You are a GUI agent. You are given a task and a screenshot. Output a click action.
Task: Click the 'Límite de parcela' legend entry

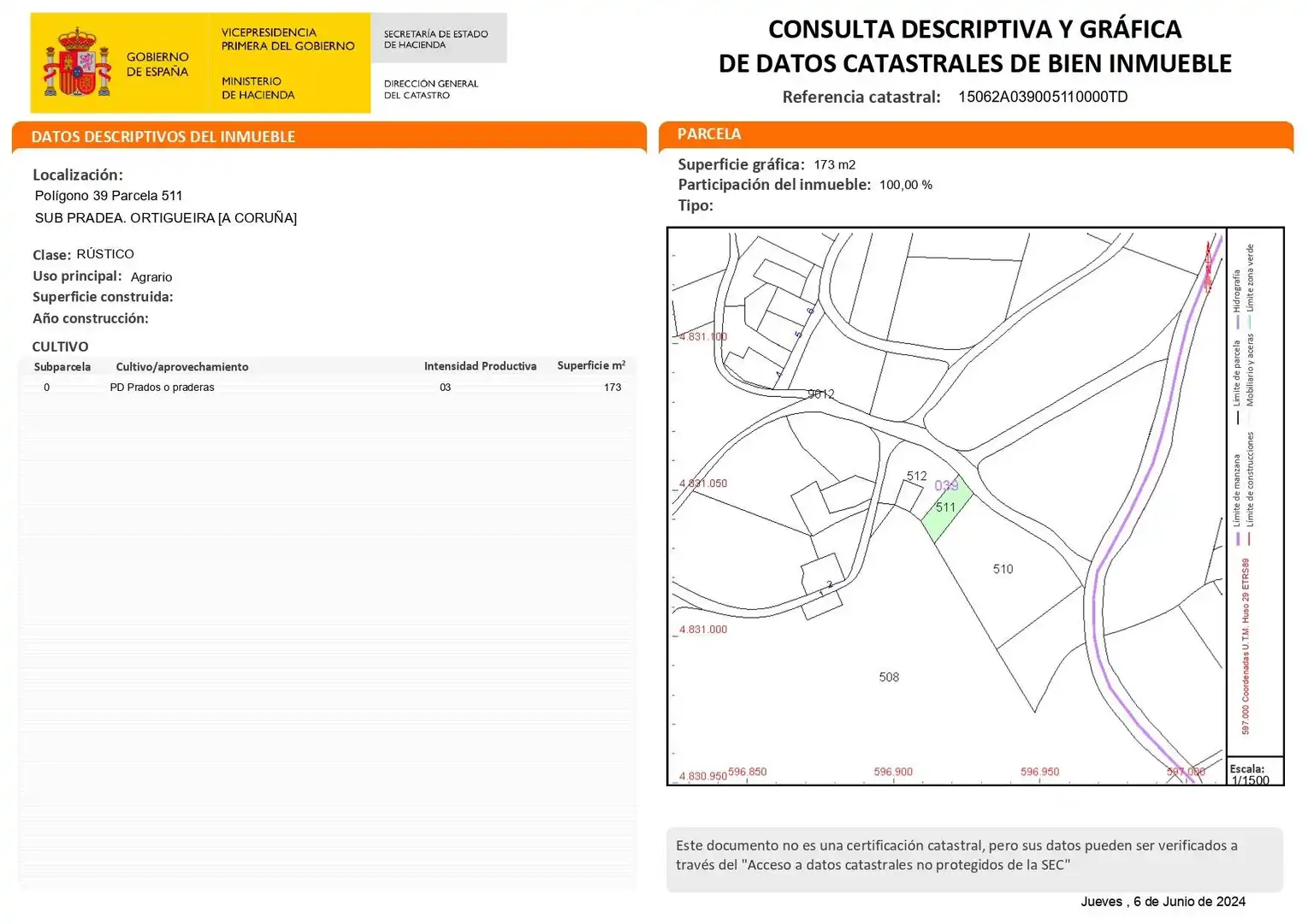[1236, 382]
